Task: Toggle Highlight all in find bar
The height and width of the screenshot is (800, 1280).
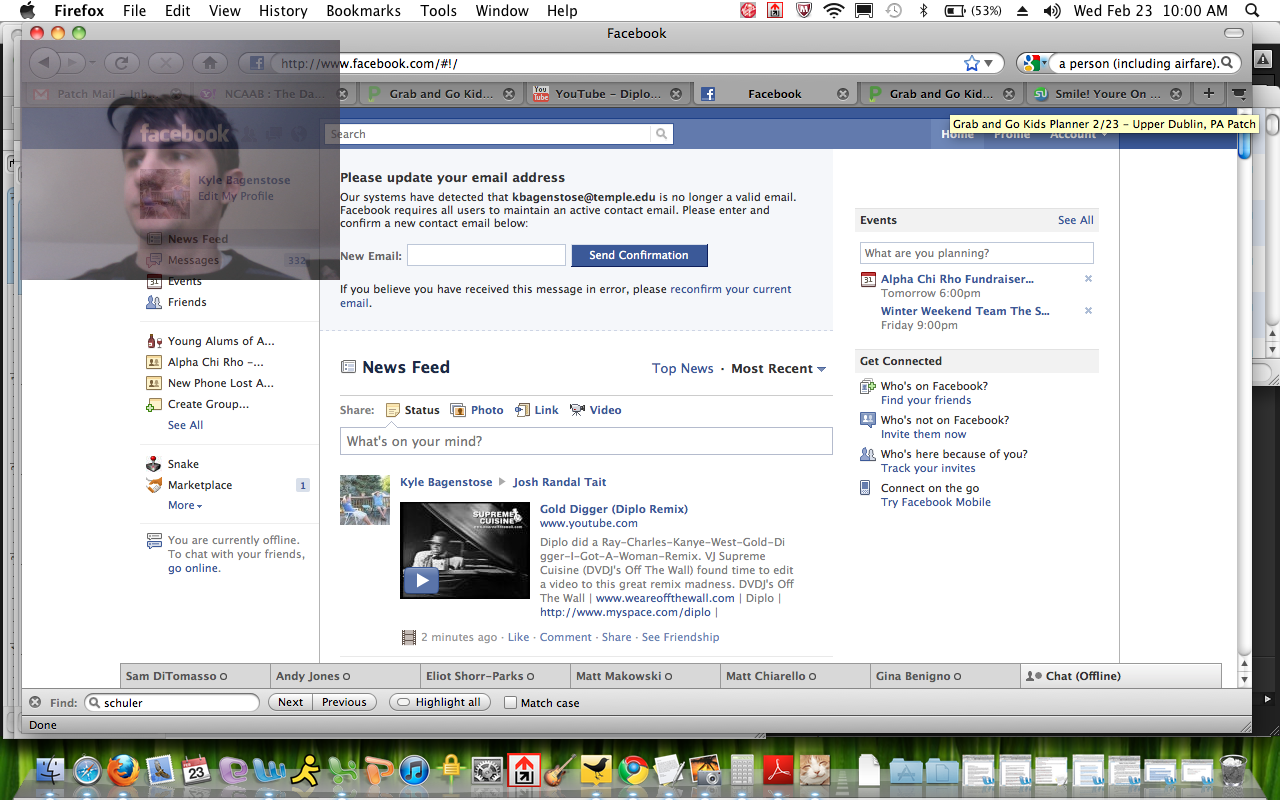Action: point(439,702)
